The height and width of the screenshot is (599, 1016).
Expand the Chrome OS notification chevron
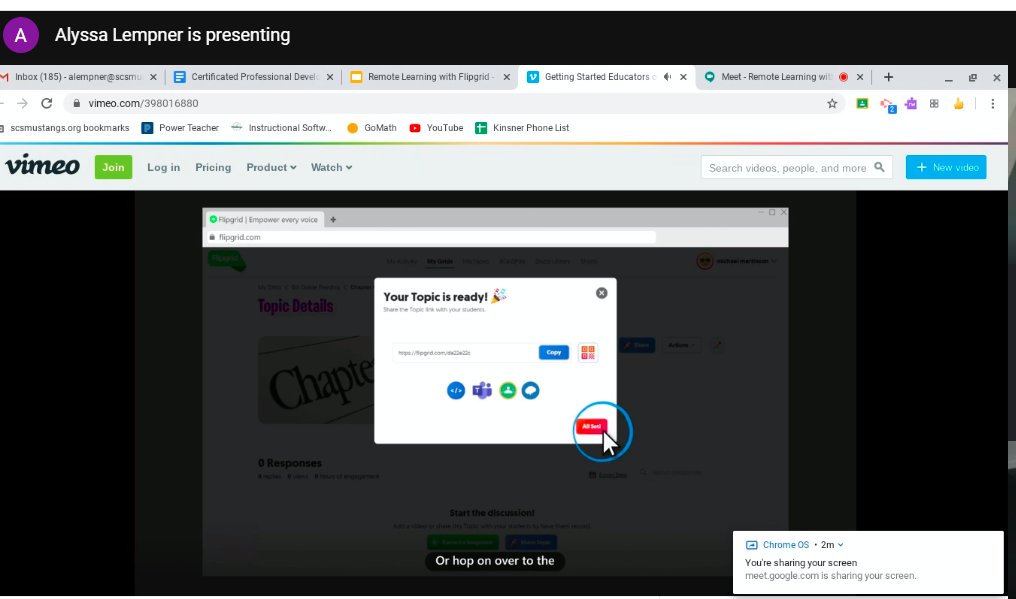(841, 545)
